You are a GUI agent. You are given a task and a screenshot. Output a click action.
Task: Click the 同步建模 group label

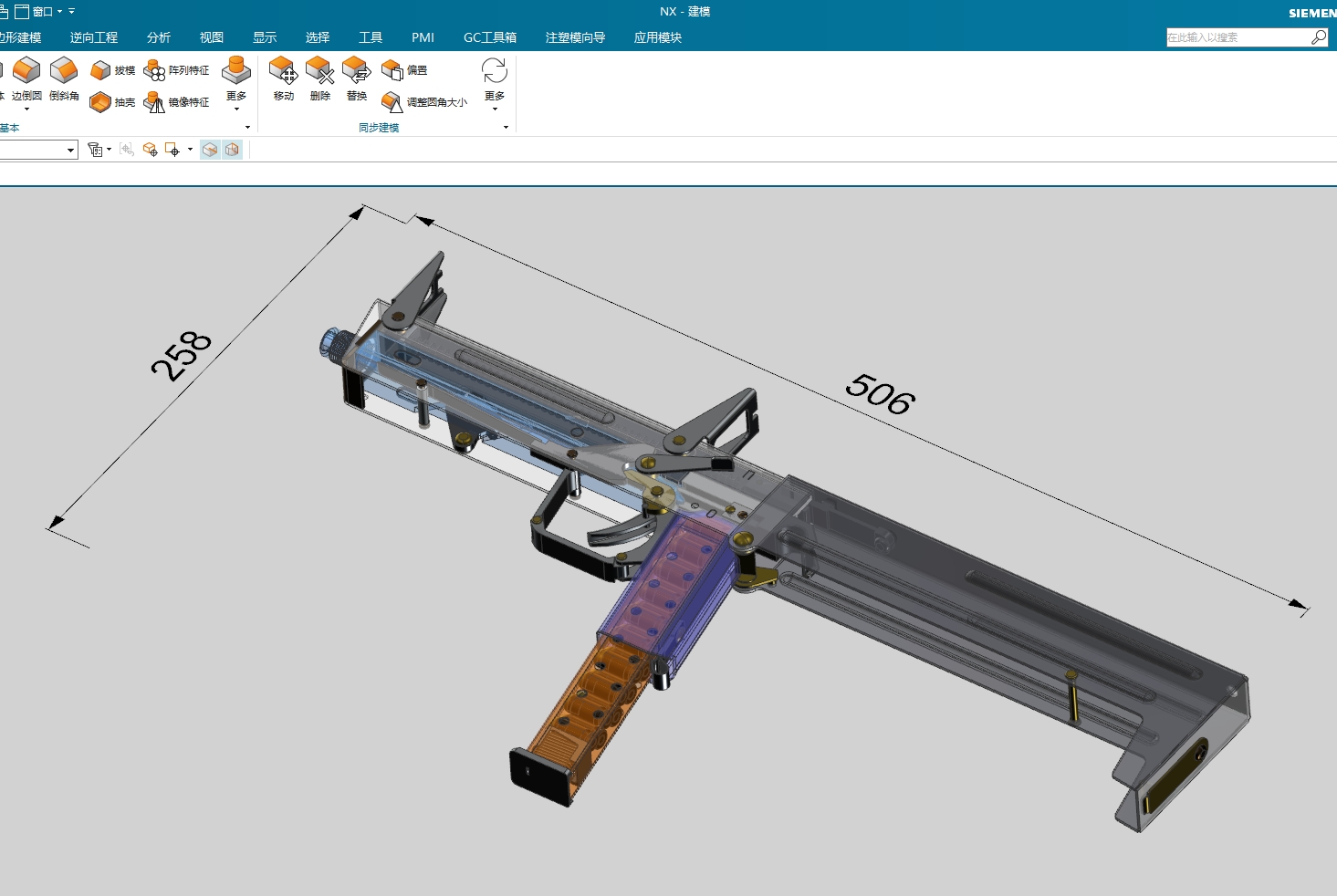379,128
